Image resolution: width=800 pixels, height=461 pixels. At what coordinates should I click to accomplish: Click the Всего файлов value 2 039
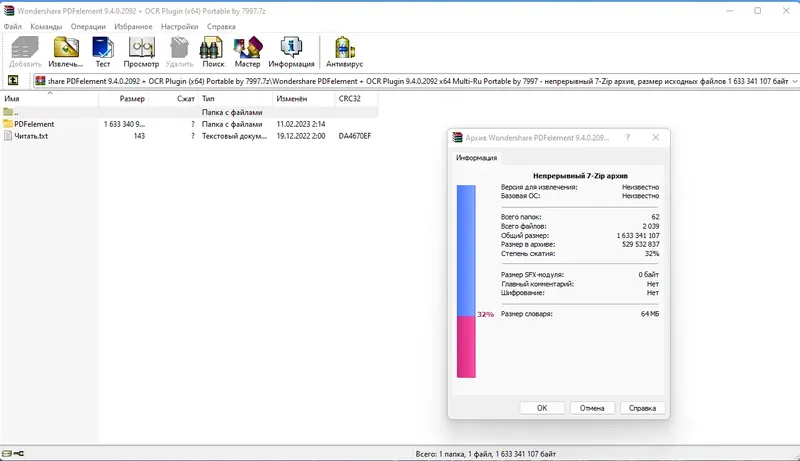coord(651,226)
